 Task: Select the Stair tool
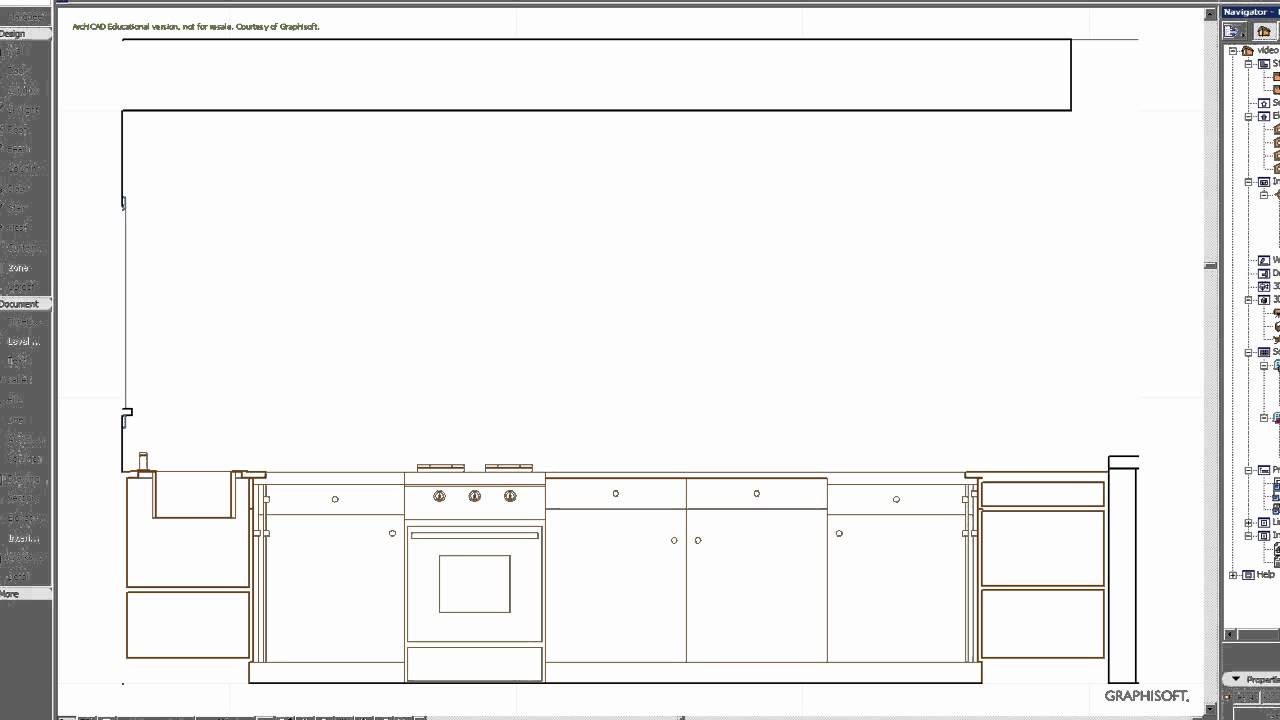tap(25, 207)
